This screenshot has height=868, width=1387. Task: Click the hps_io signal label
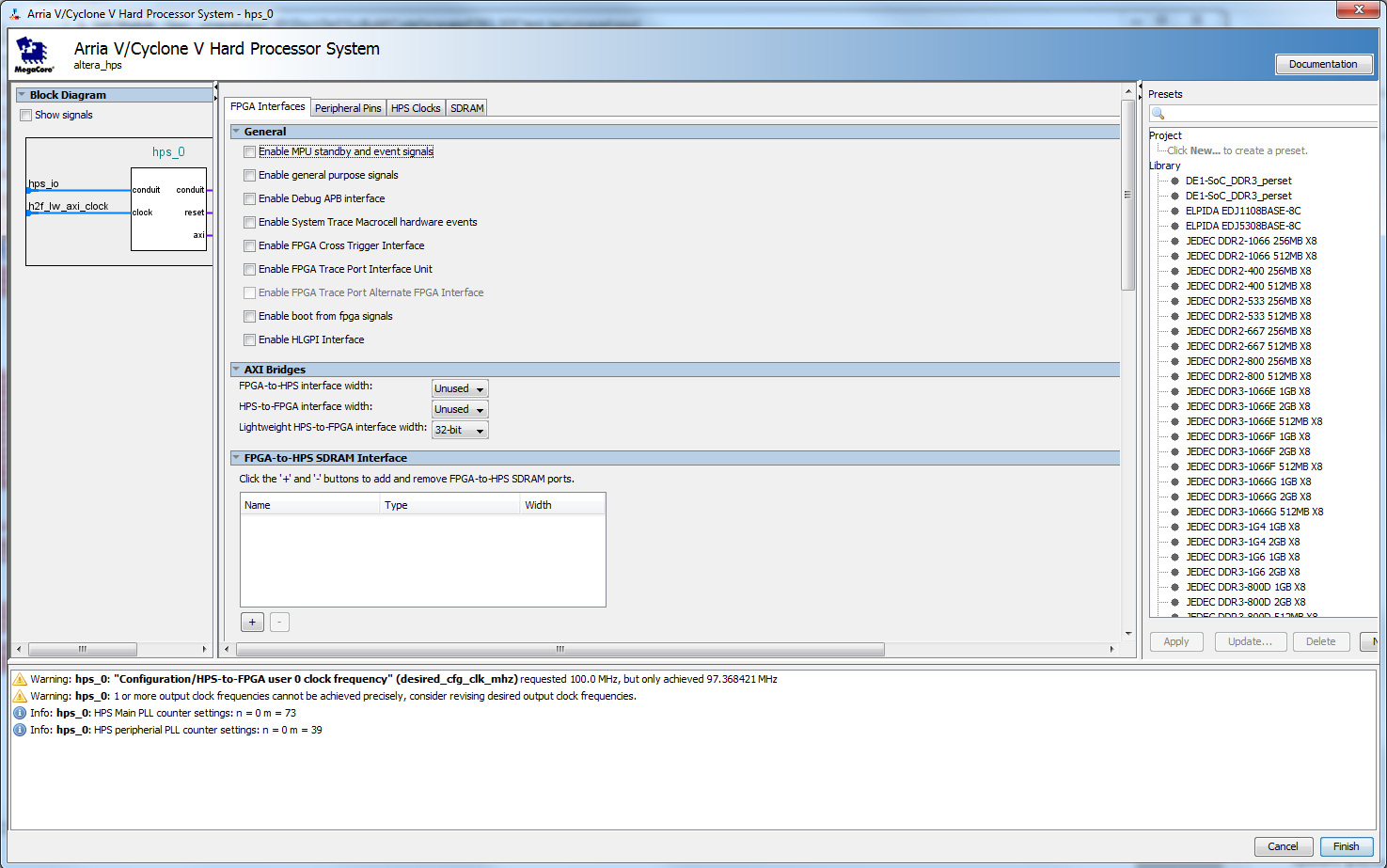click(43, 183)
